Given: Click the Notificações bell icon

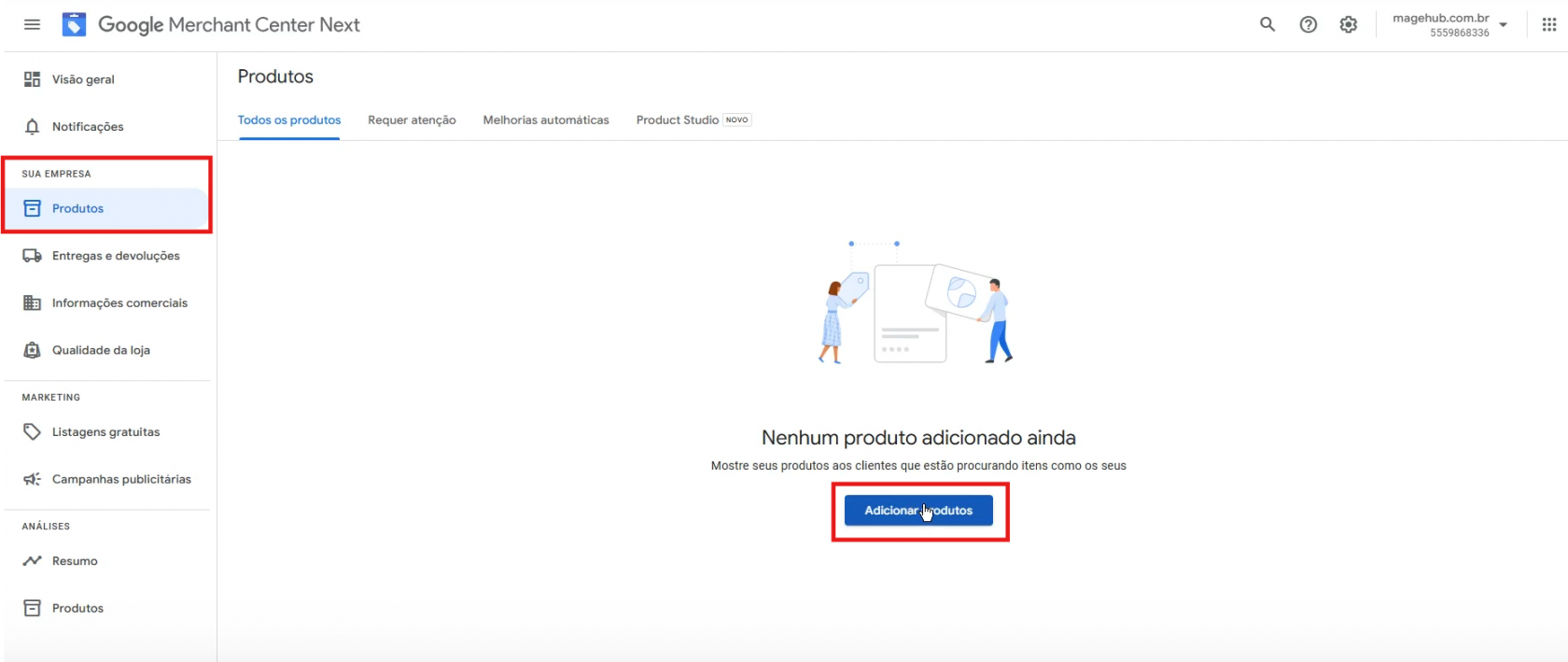Looking at the screenshot, I should tap(33, 126).
